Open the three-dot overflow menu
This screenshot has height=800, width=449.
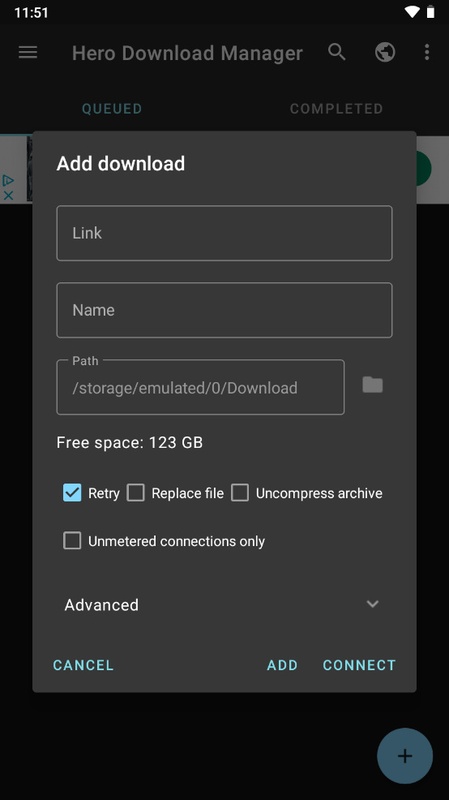tap(427, 52)
